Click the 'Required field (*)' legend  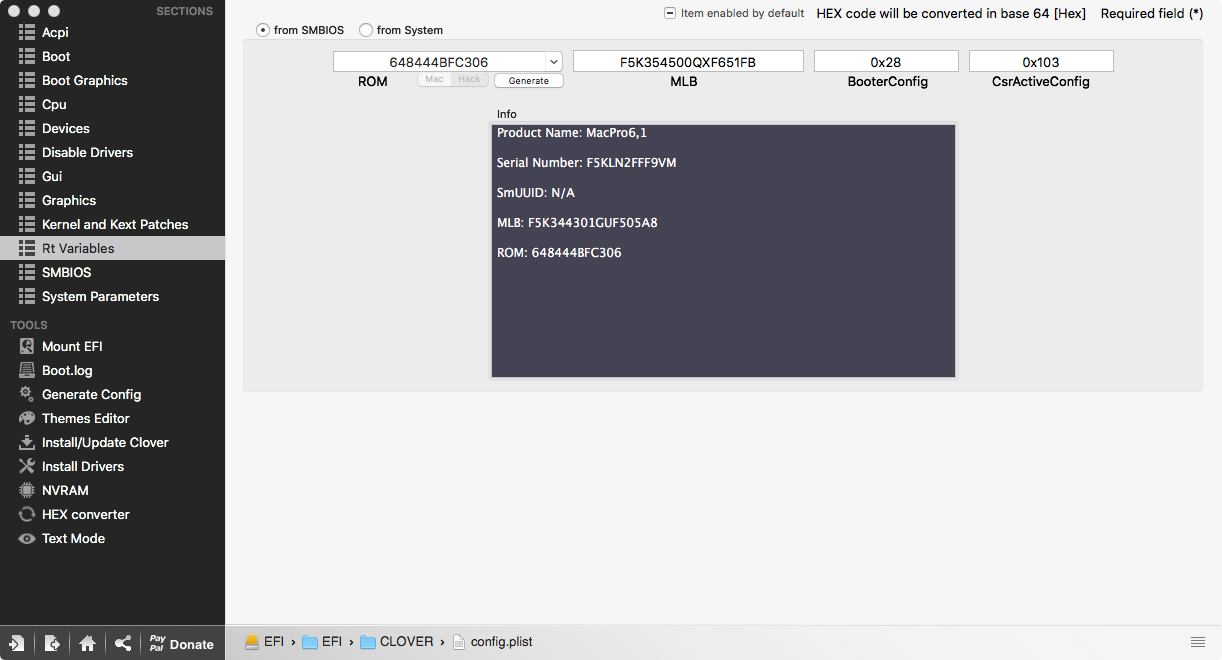tap(1152, 14)
